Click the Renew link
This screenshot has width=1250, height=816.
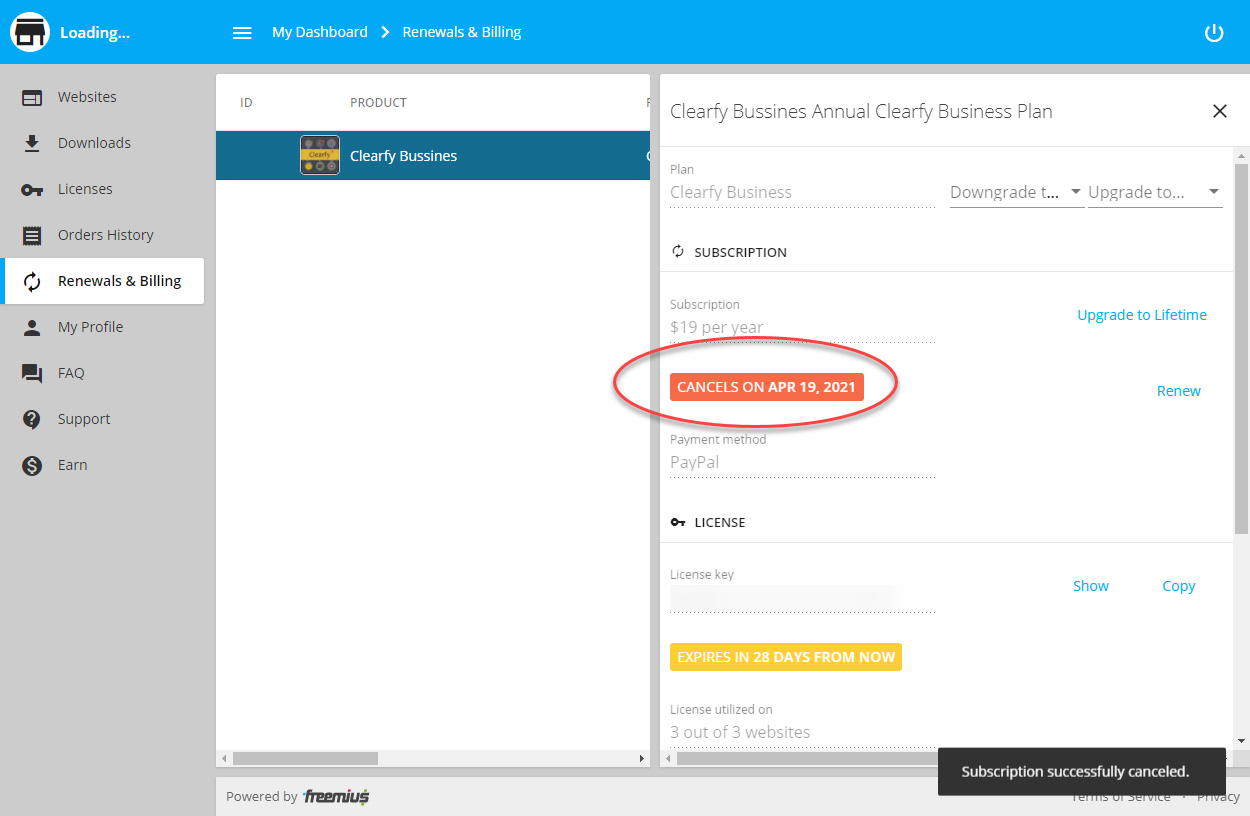[1179, 391]
